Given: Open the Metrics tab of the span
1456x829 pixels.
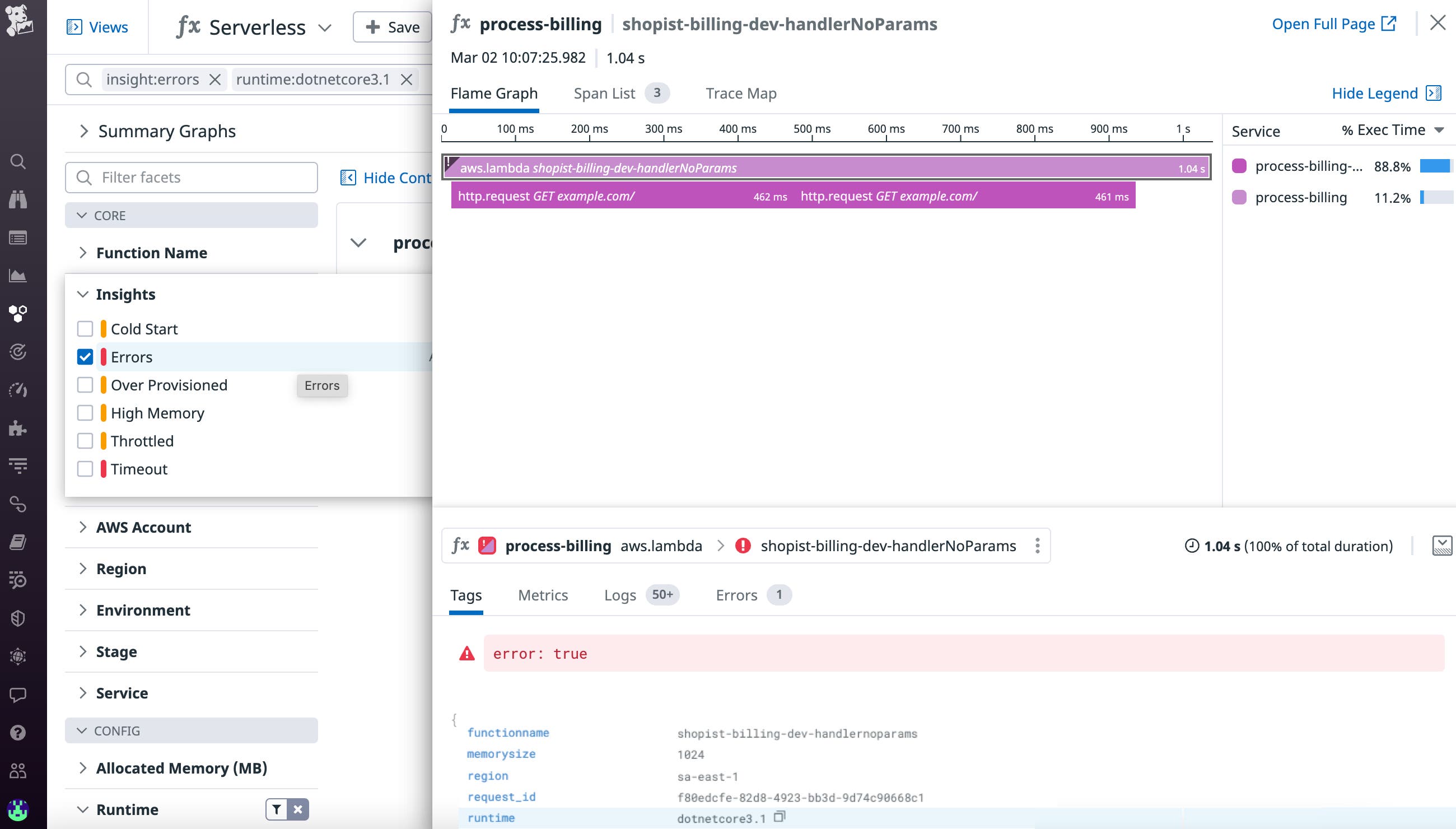Looking at the screenshot, I should [543, 595].
